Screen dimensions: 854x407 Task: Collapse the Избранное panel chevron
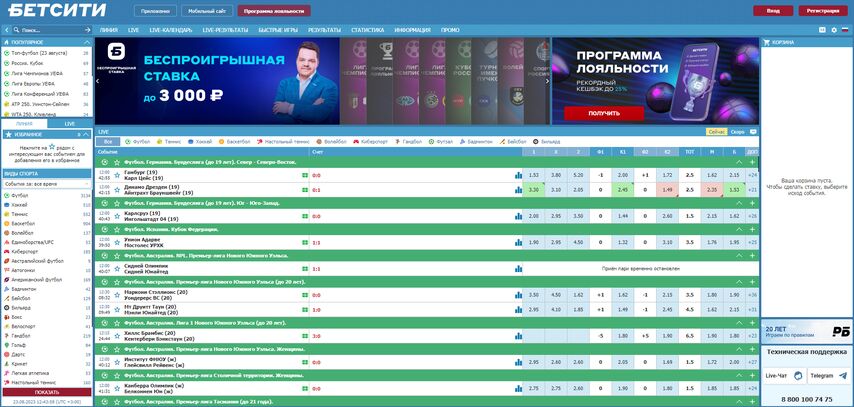[x=87, y=134]
